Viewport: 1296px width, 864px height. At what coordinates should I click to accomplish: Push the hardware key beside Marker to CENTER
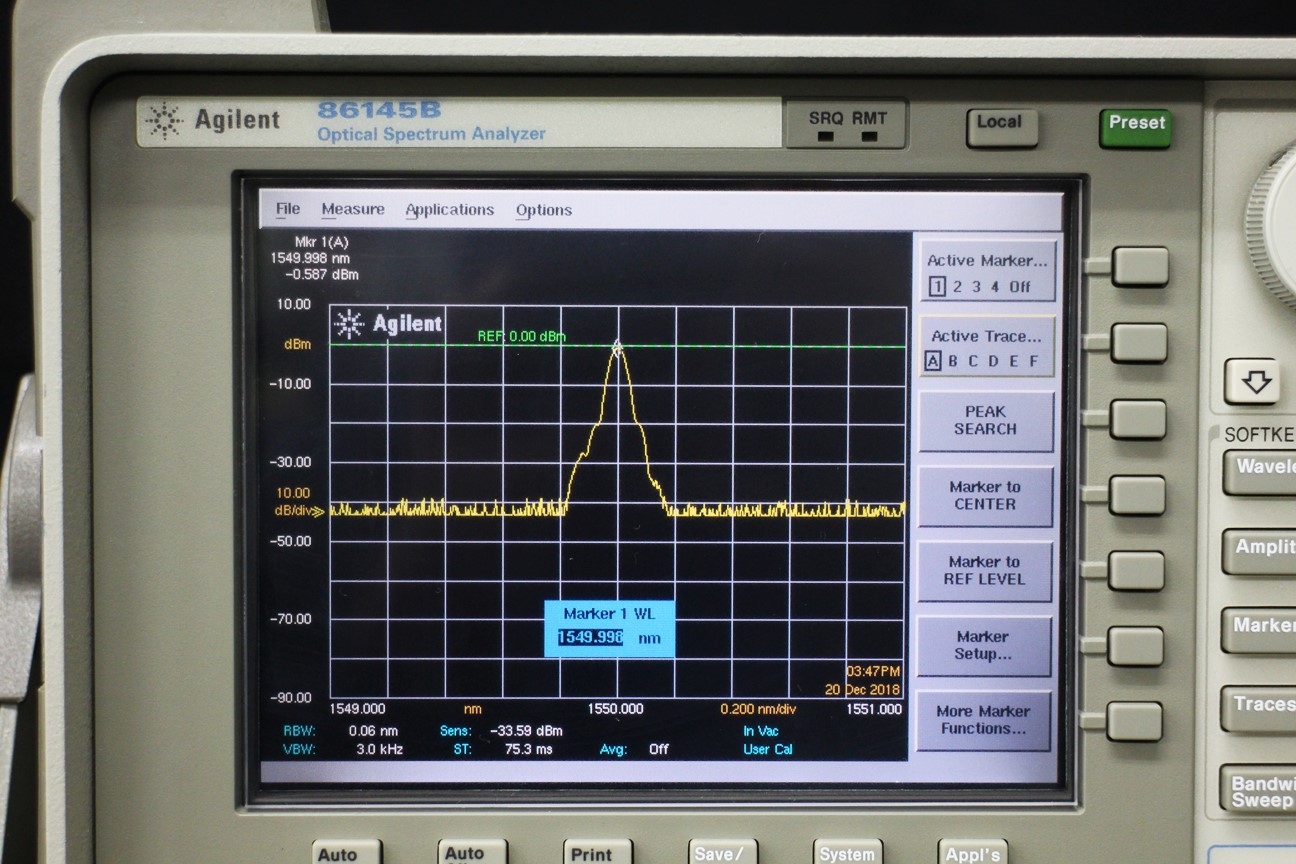(x=1137, y=495)
